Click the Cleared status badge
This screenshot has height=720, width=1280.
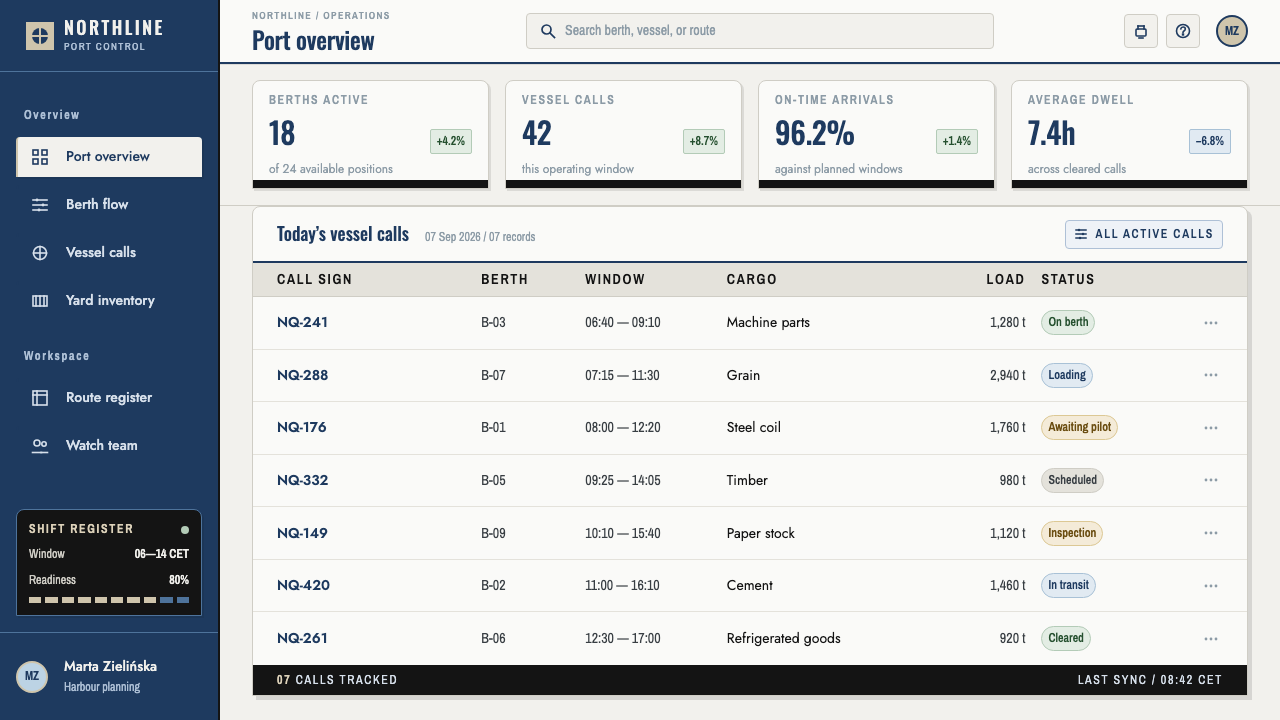[1066, 638]
